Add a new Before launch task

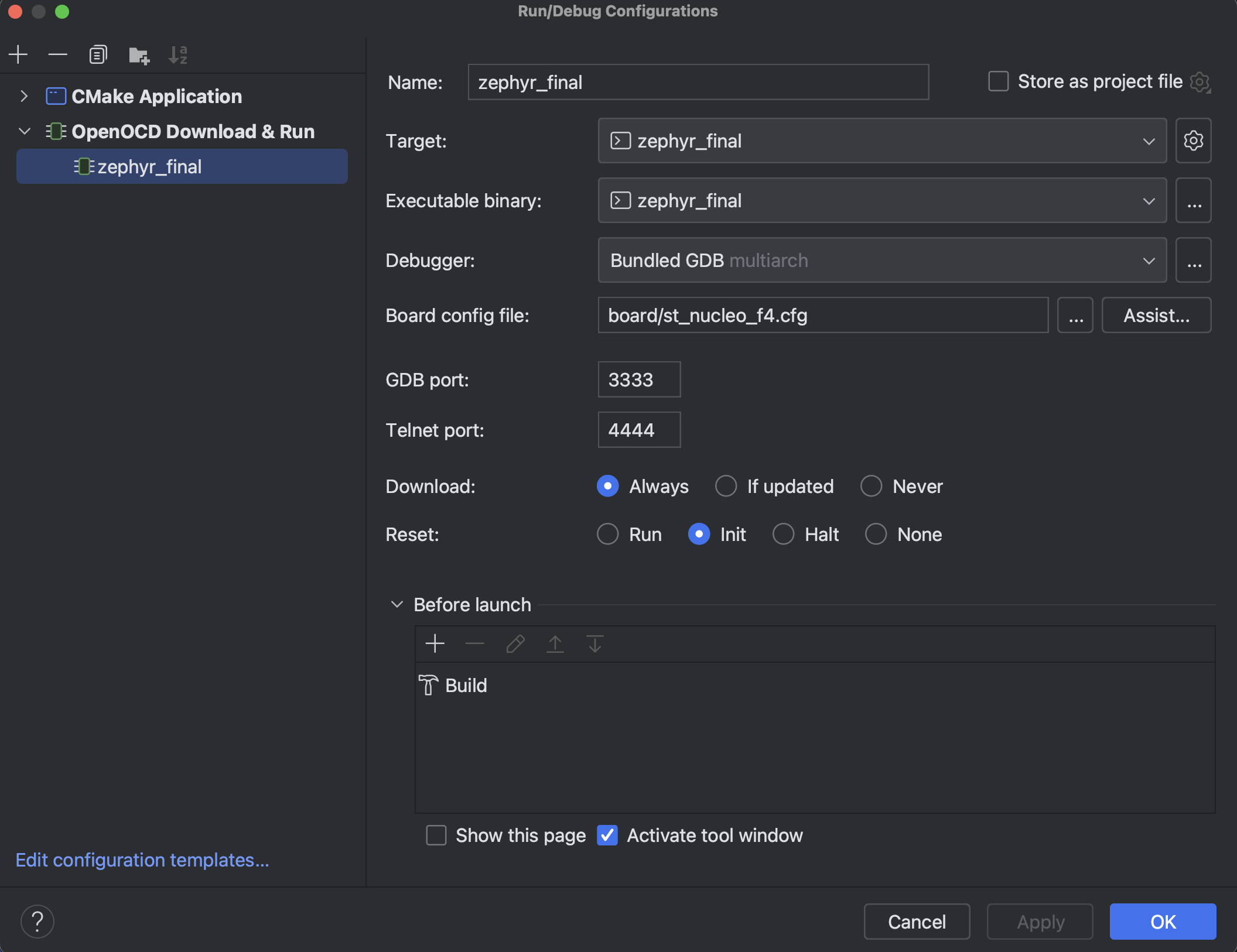point(434,644)
